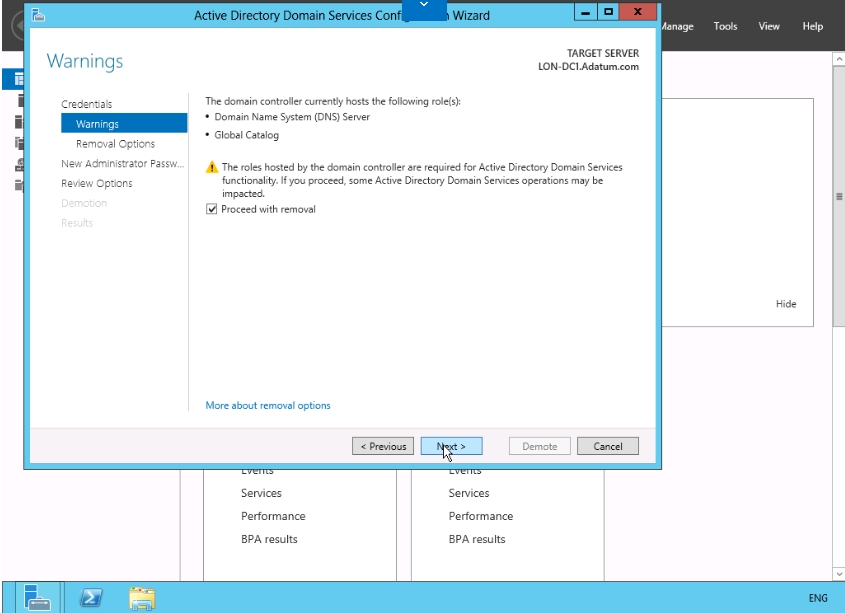Uncheck Proceed with removal checkbox

click(211, 209)
